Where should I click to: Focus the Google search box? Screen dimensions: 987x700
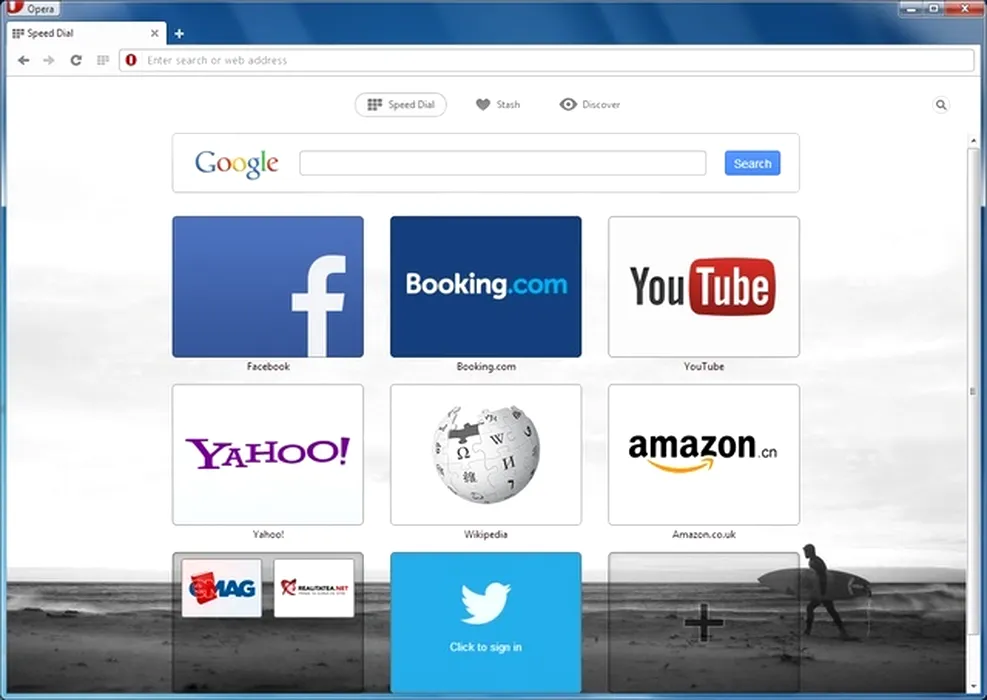pyautogui.click(x=502, y=163)
